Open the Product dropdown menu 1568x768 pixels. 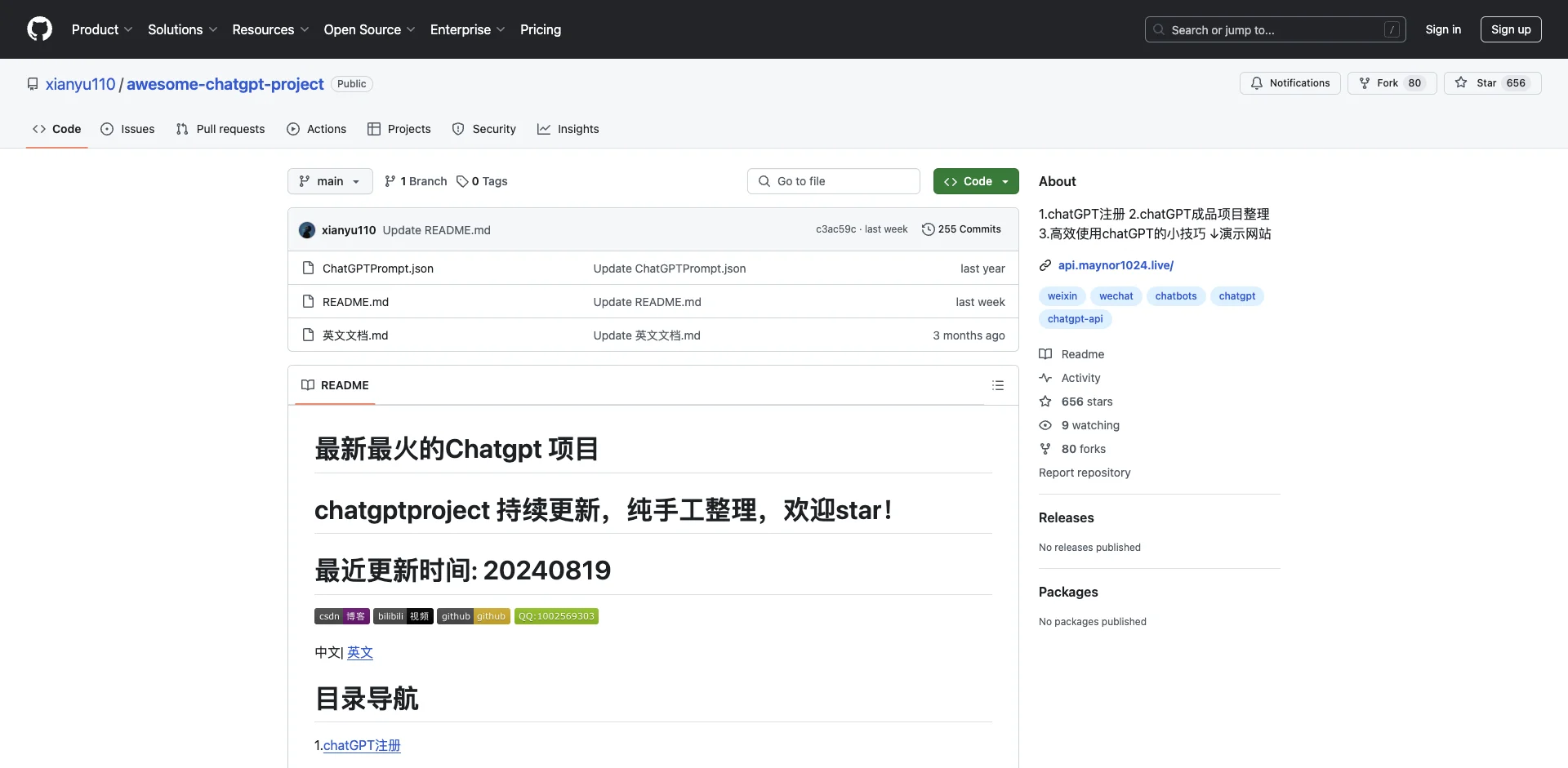(x=102, y=29)
